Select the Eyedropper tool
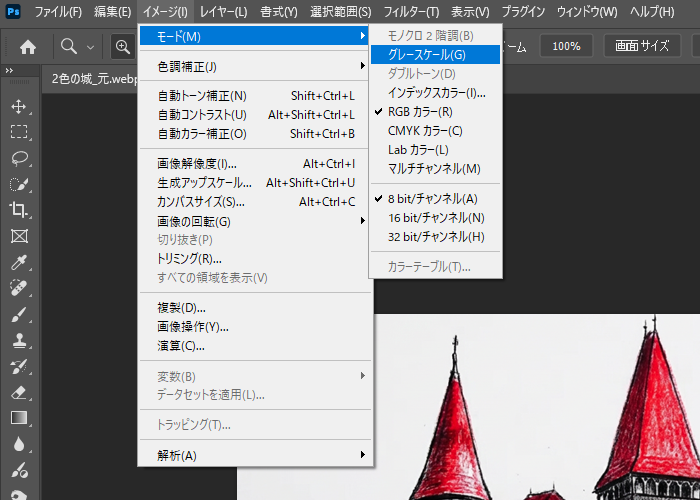Image resolution: width=700 pixels, height=500 pixels. 18,262
